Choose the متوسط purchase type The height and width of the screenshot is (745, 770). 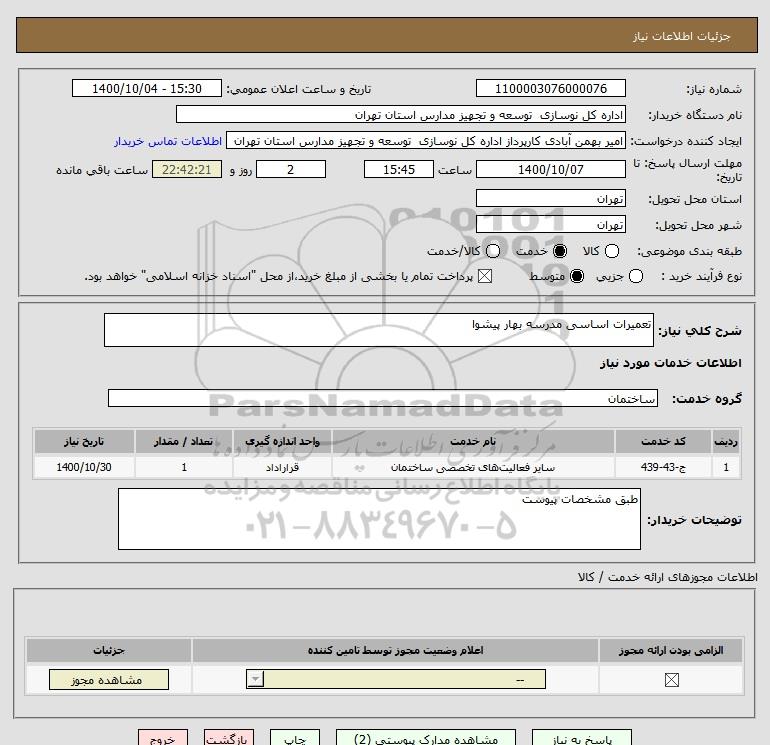pos(577,276)
